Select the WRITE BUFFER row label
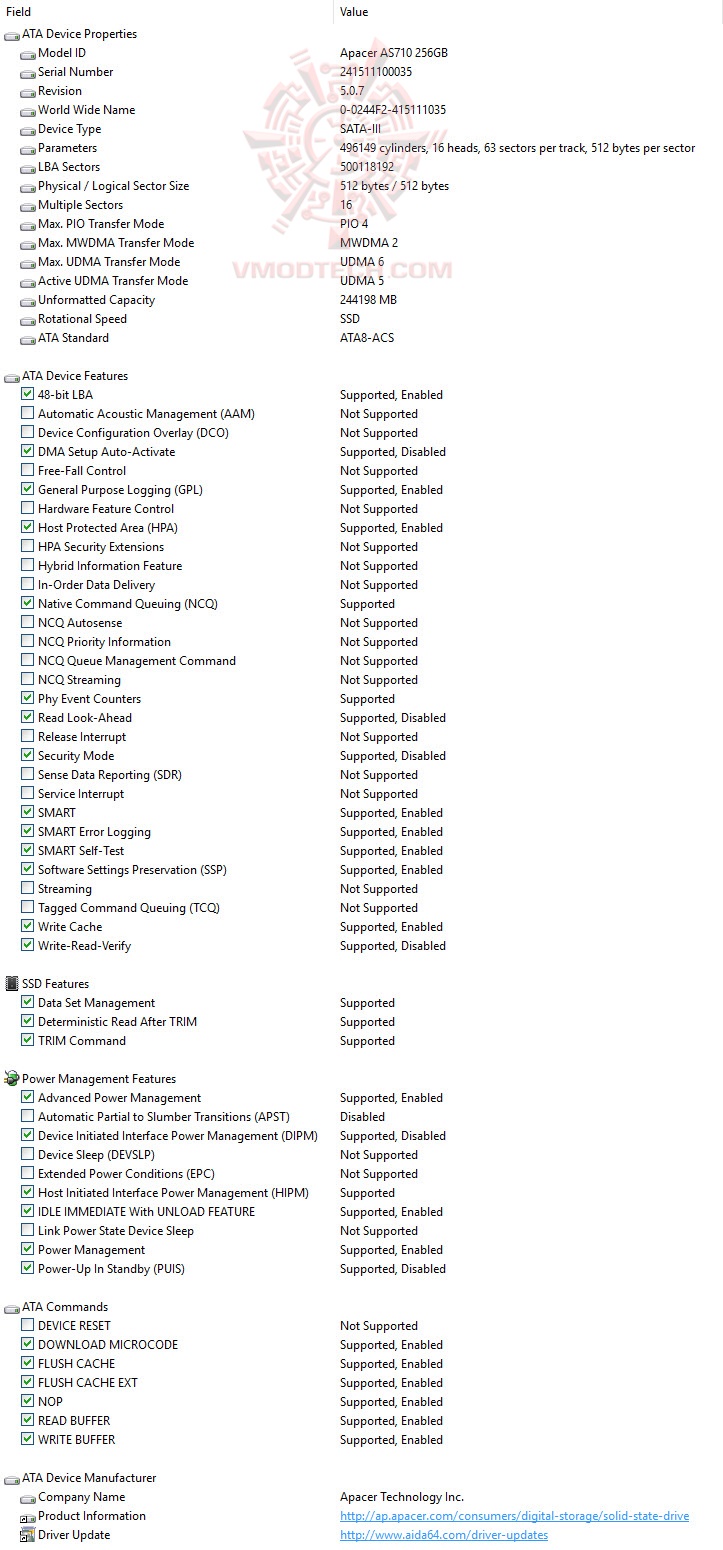 [76, 1440]
